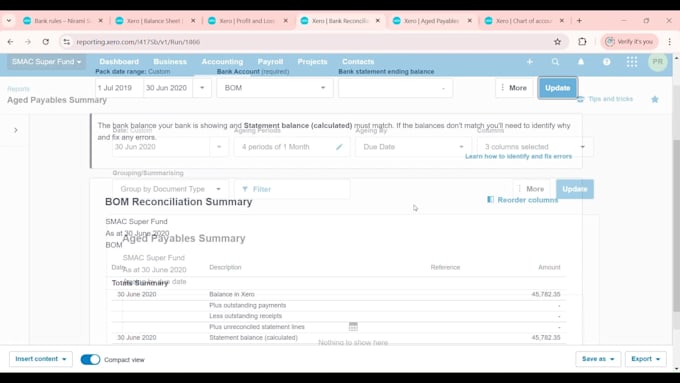Close the Bank rules tab
Screen dimensions: 680x383
click(101, 21)
